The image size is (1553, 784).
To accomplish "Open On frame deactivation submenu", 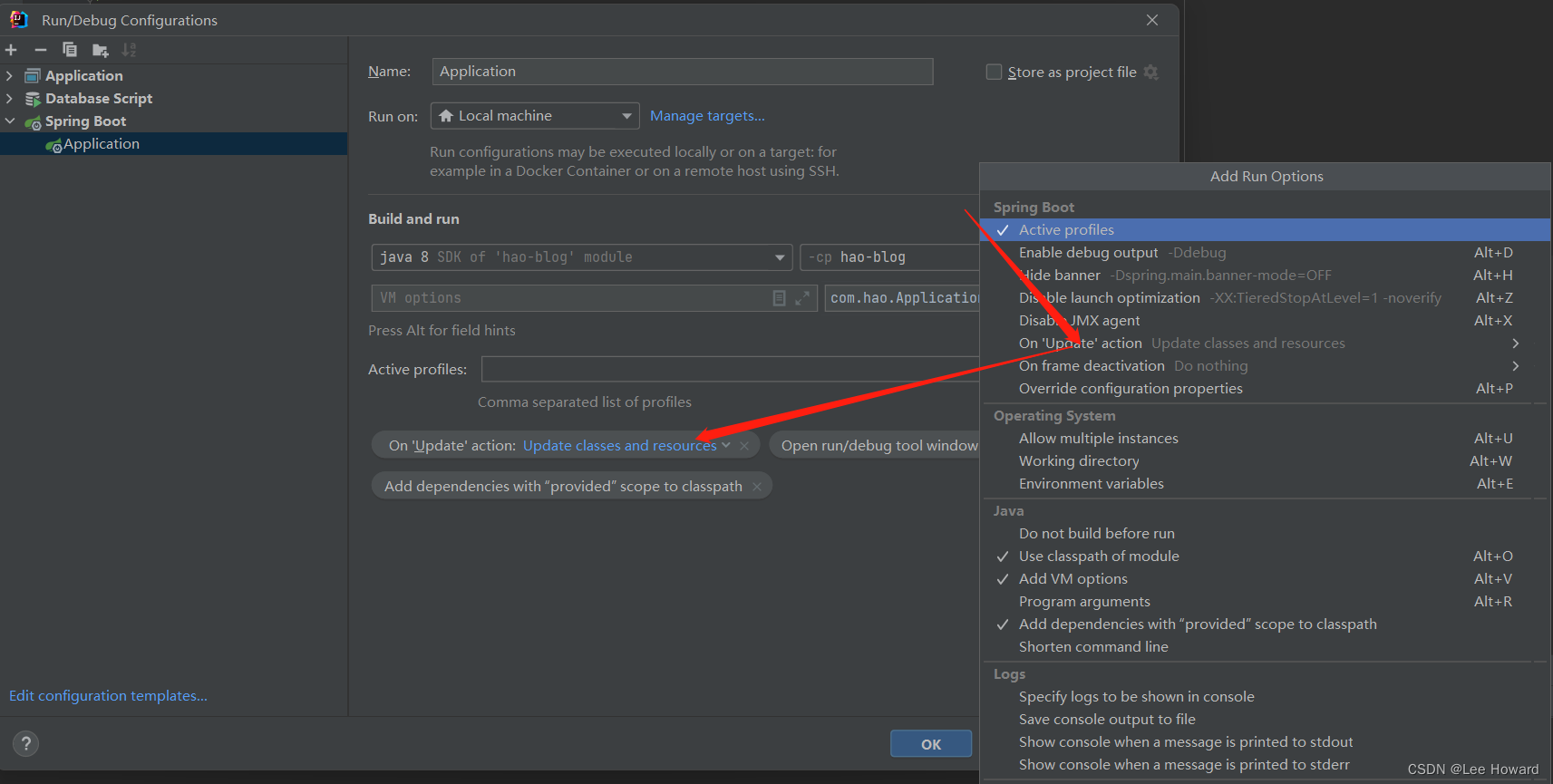I will 1266,366.
